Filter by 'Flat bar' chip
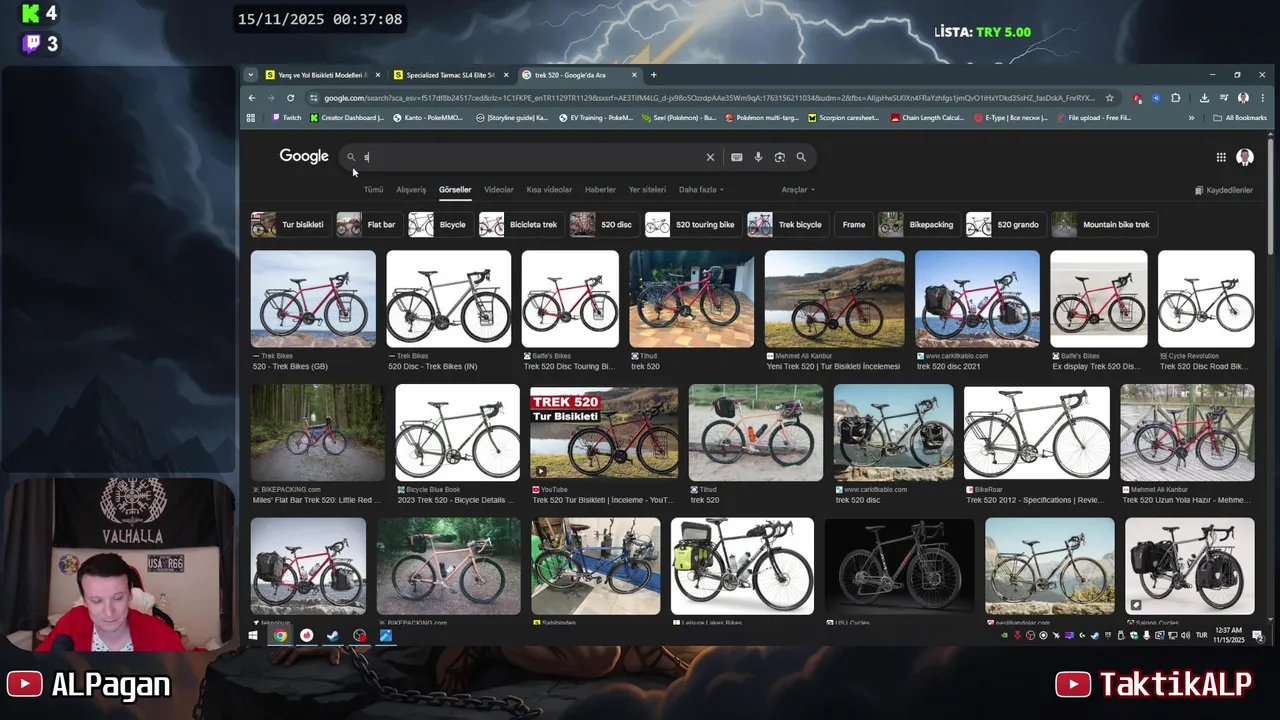 point(368,225)
